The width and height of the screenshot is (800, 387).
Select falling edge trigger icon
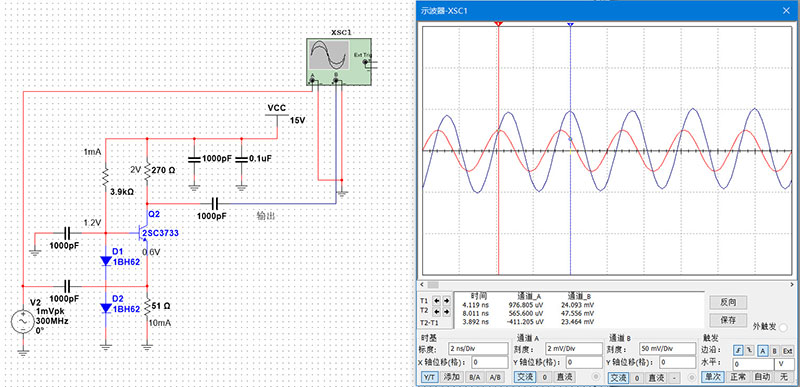748,350
